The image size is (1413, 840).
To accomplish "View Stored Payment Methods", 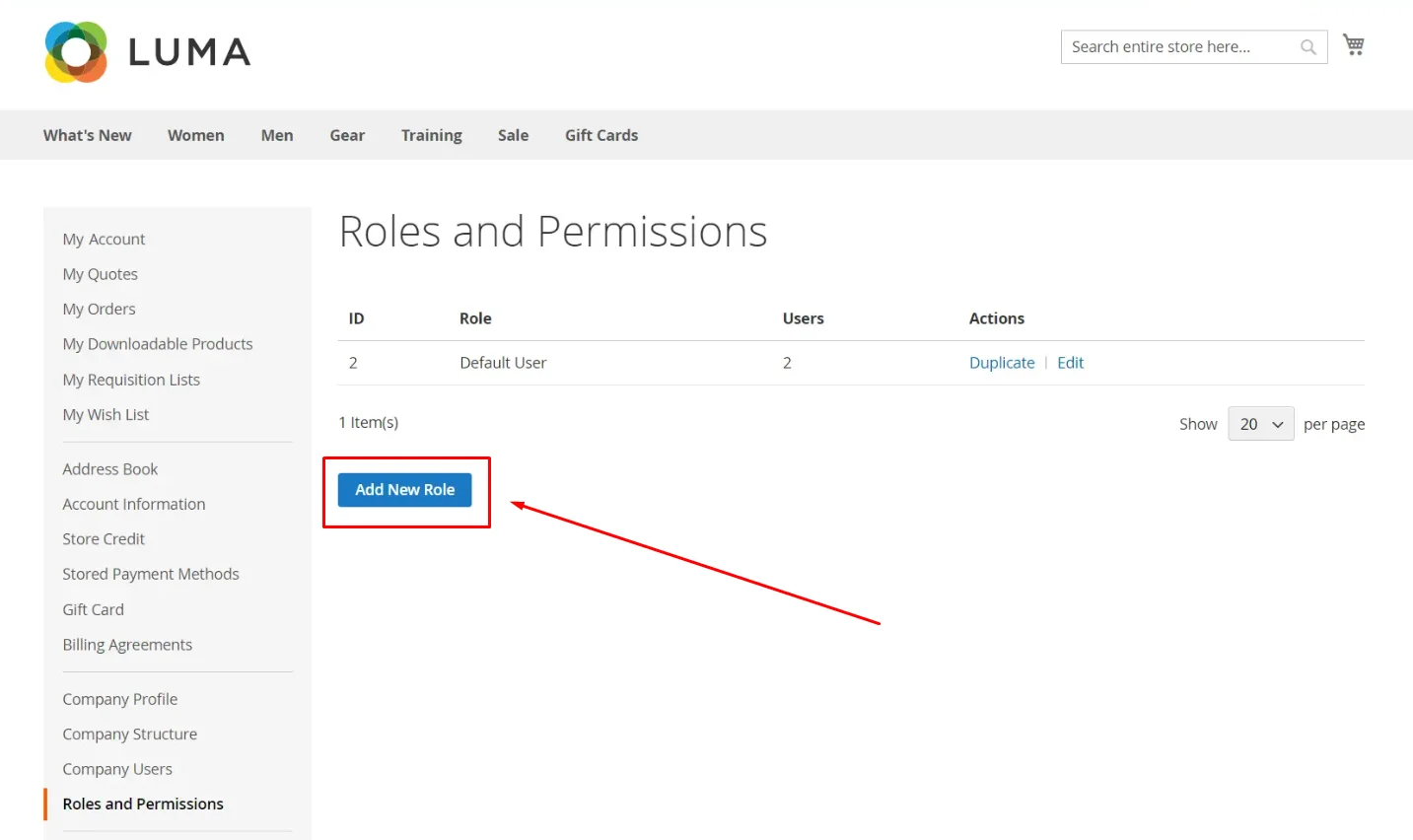I will [x=151, y=573].
